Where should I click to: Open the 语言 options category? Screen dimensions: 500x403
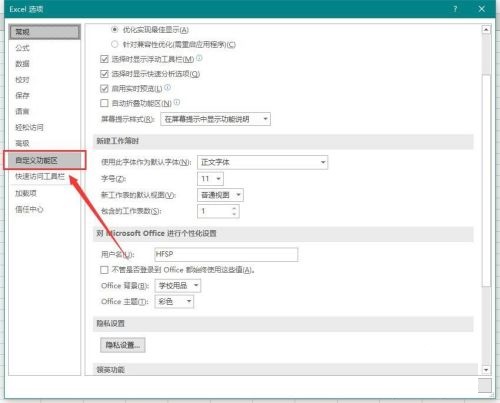[22, 111]
